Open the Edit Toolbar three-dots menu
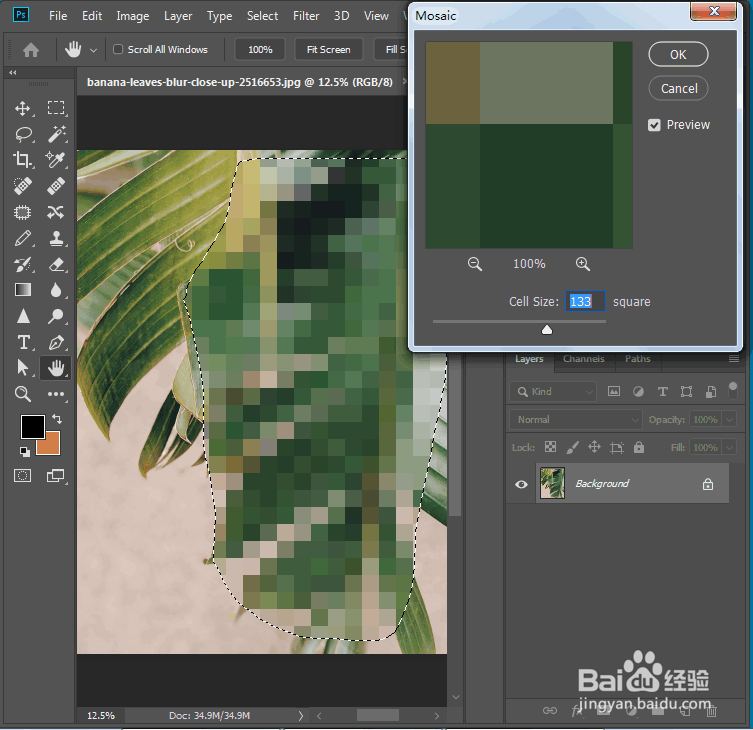This screenshot has height=730, width=753. (56, 394)
